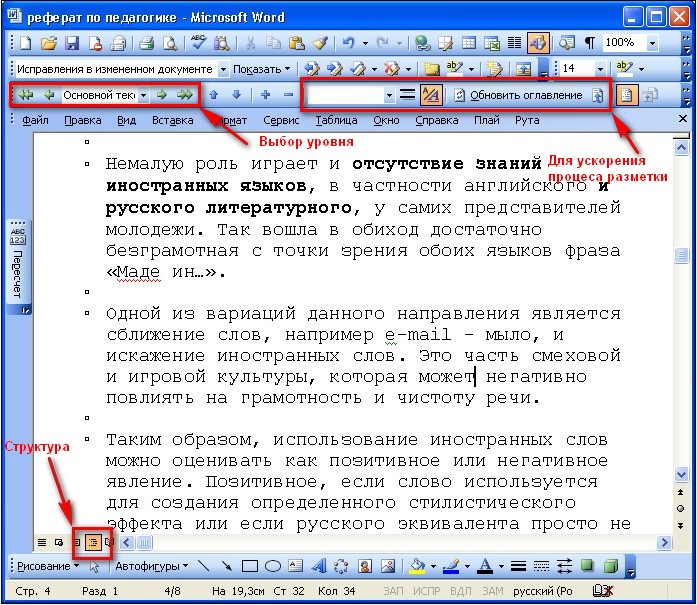Viewport: 697px width, 605px height.
Task: Cut selection with scissors icon
Action: [250, 43]
